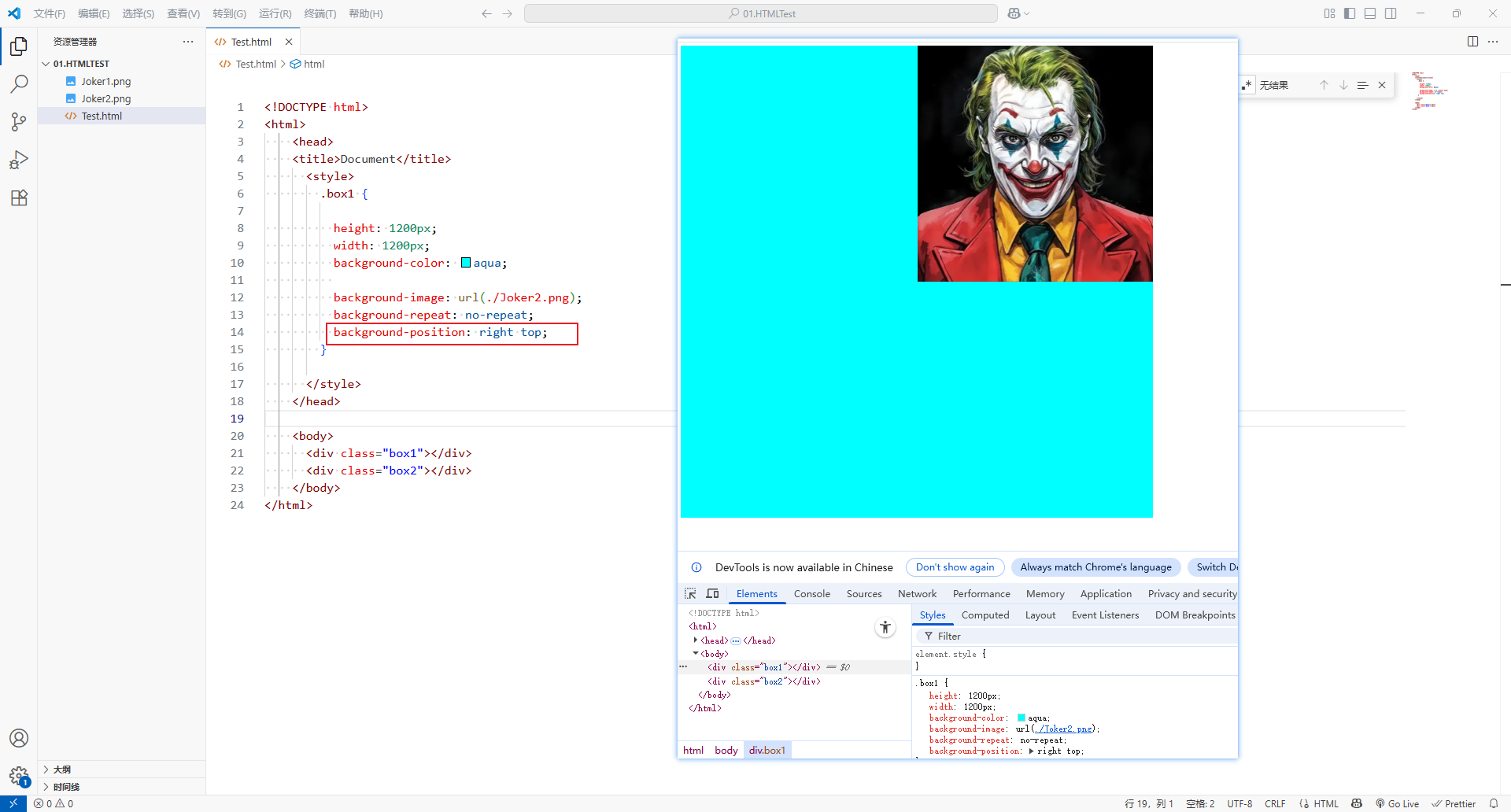Toggle the secondary side bar visibility
Image resolution: width=1511 pixels, height=812 pixels.
[x=1391, y=13]
